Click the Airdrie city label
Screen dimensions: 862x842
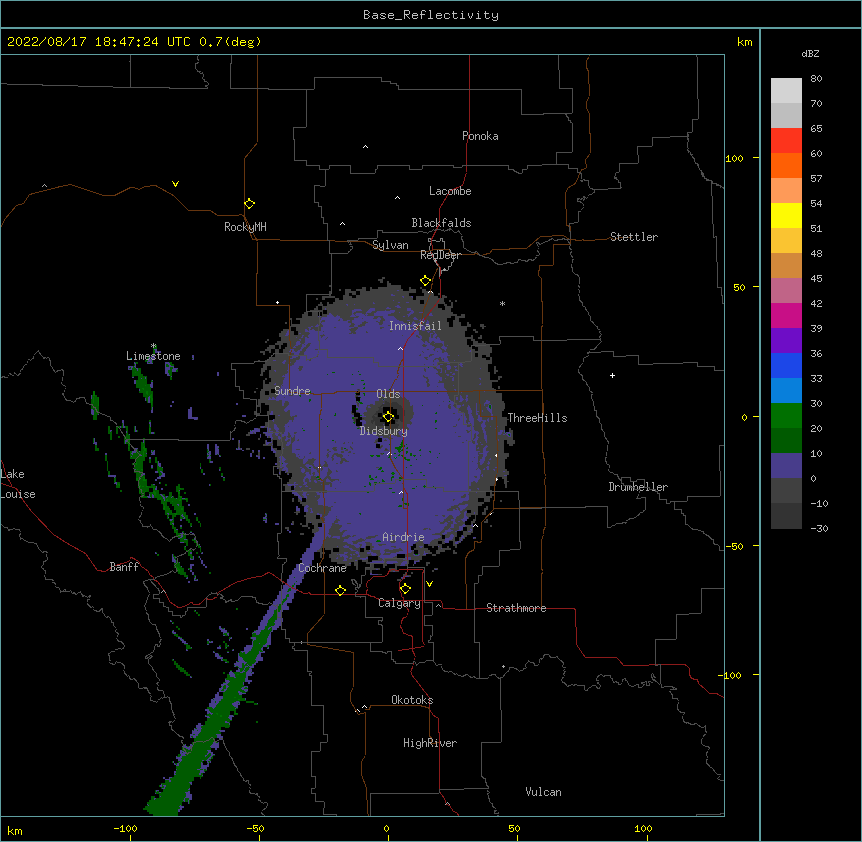click(404, 537)
